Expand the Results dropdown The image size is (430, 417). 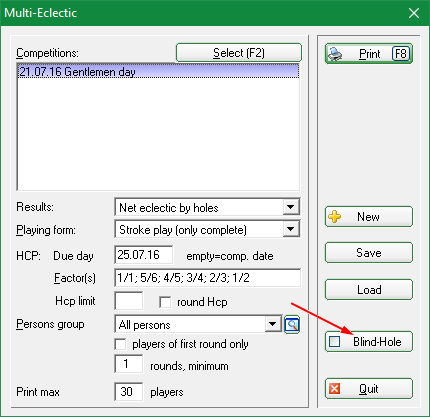point(291,207)
